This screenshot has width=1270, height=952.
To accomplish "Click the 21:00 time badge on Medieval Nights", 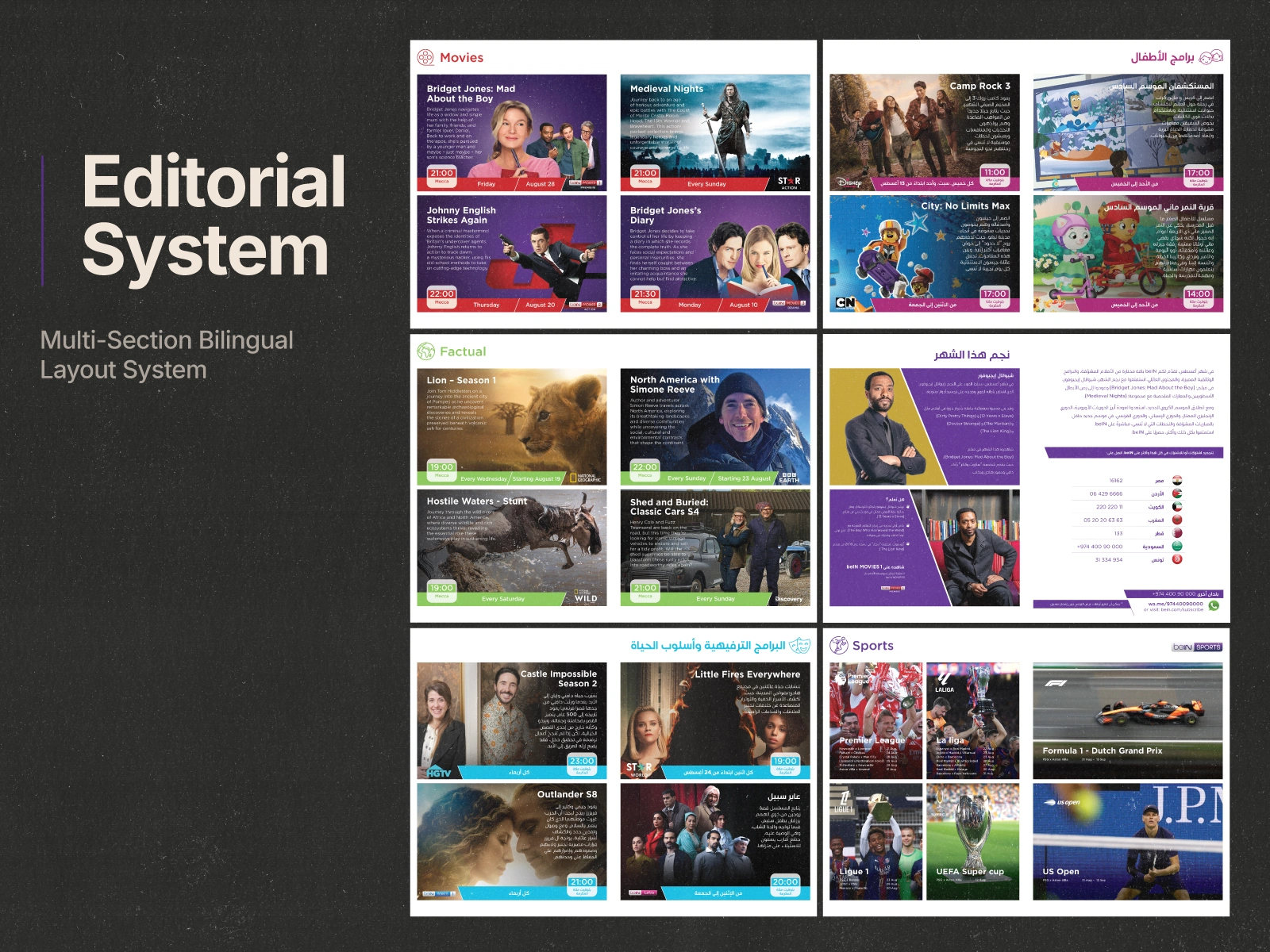I will click(x=645, y=175).
